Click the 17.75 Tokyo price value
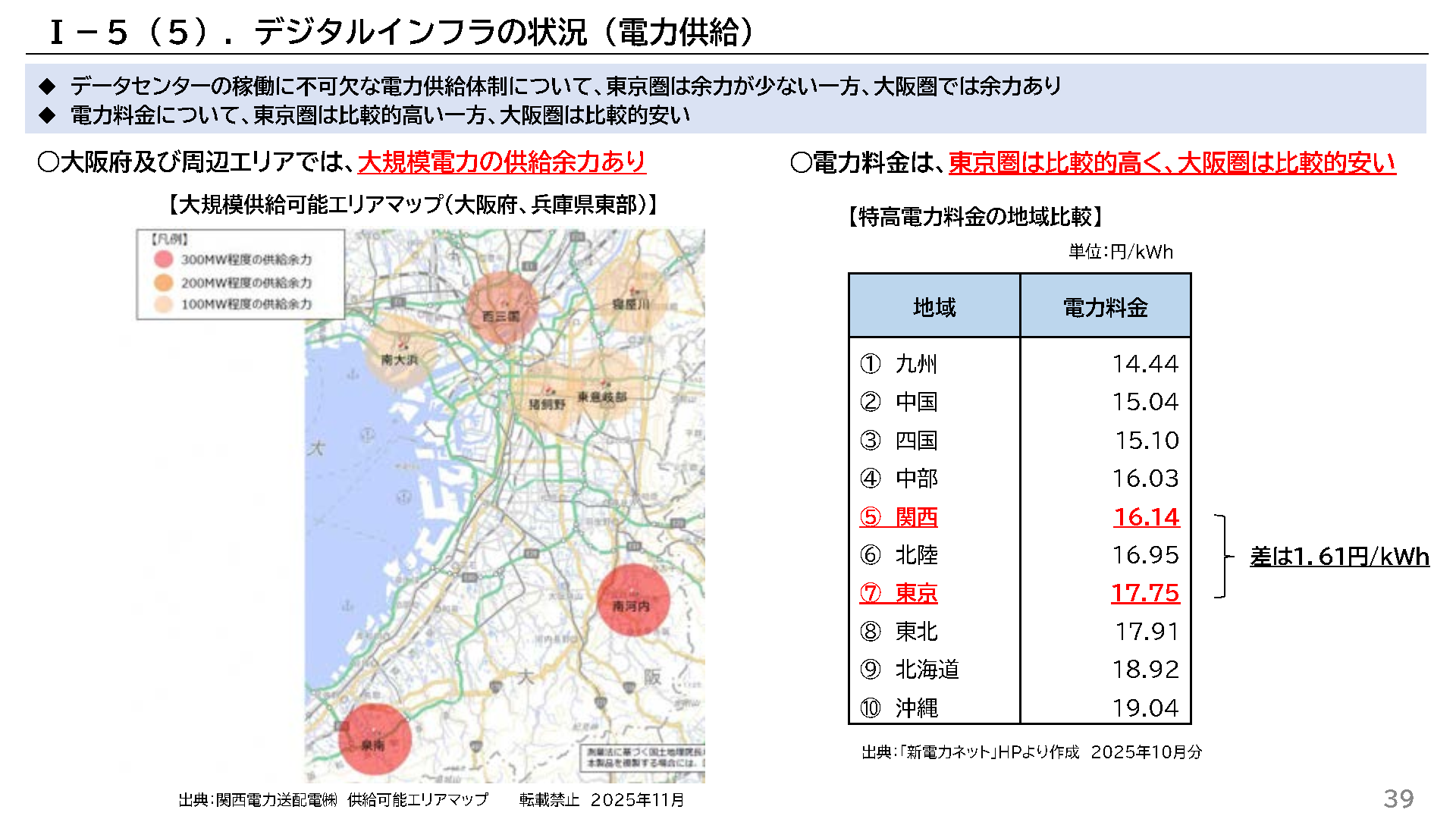Screen dimensions: 1456x819 tap(1145, 593)
